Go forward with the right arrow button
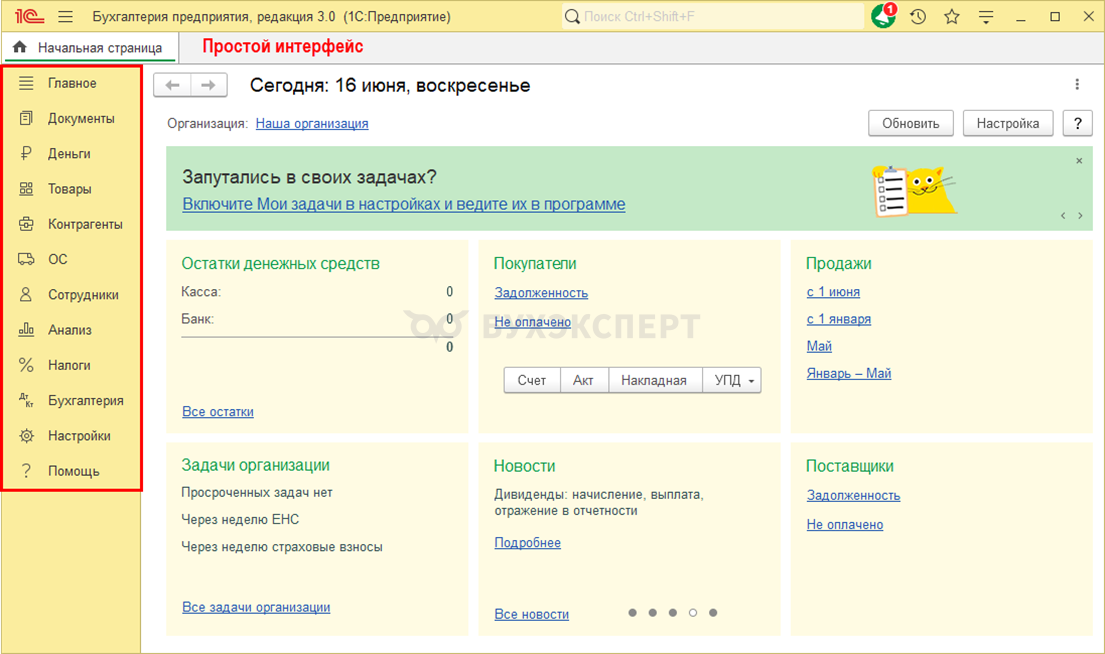The image size is (1105, 654). pos(209,85)
